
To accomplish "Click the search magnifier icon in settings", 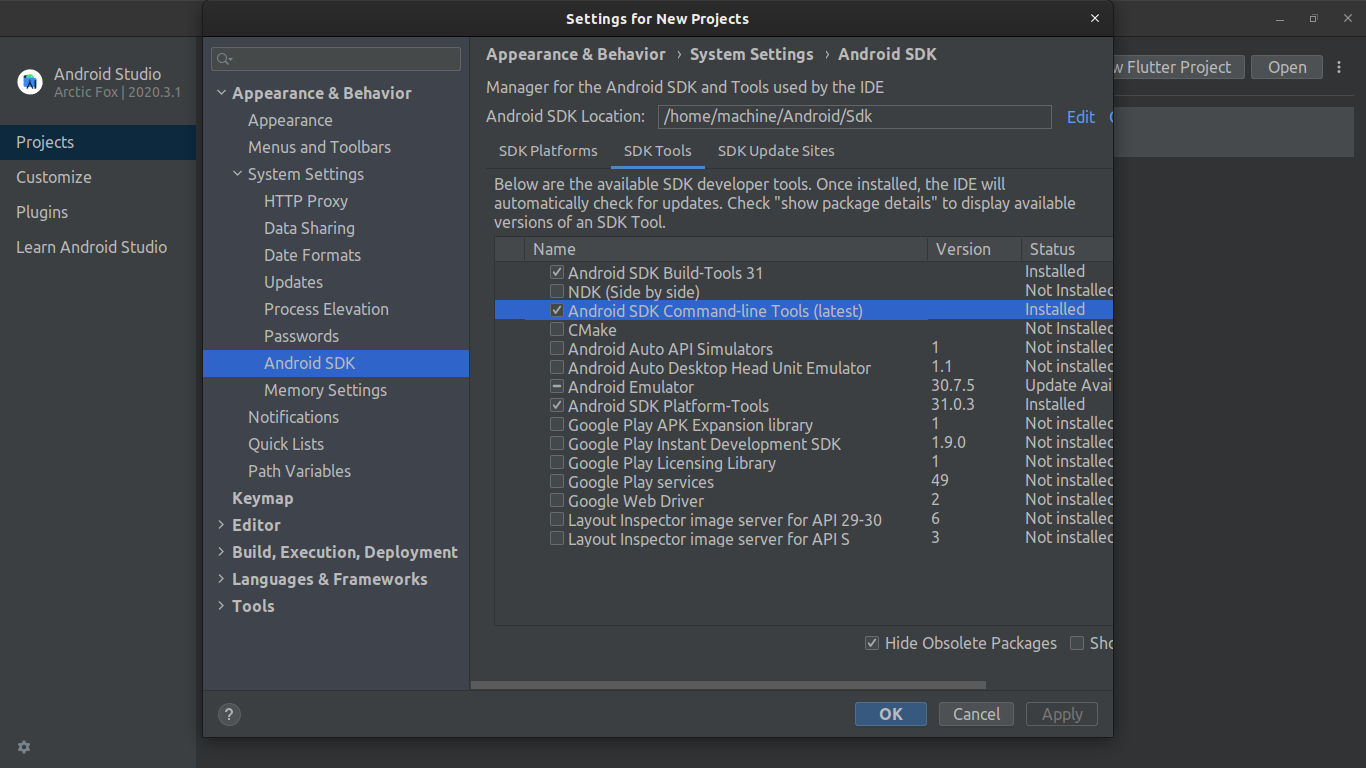I will point(223,59).
